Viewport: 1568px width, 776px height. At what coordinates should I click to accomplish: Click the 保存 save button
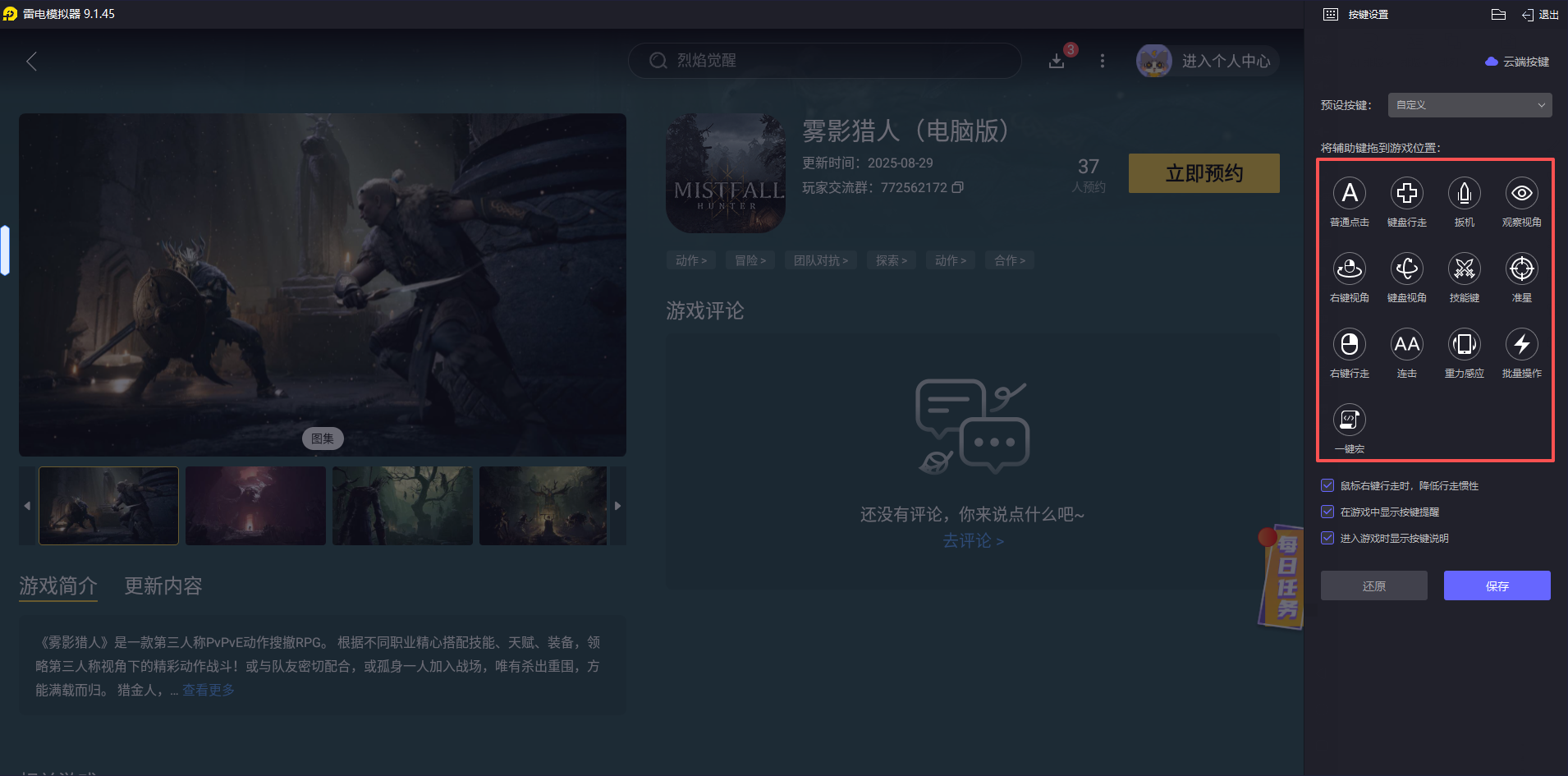click(x=1497, y=585)
